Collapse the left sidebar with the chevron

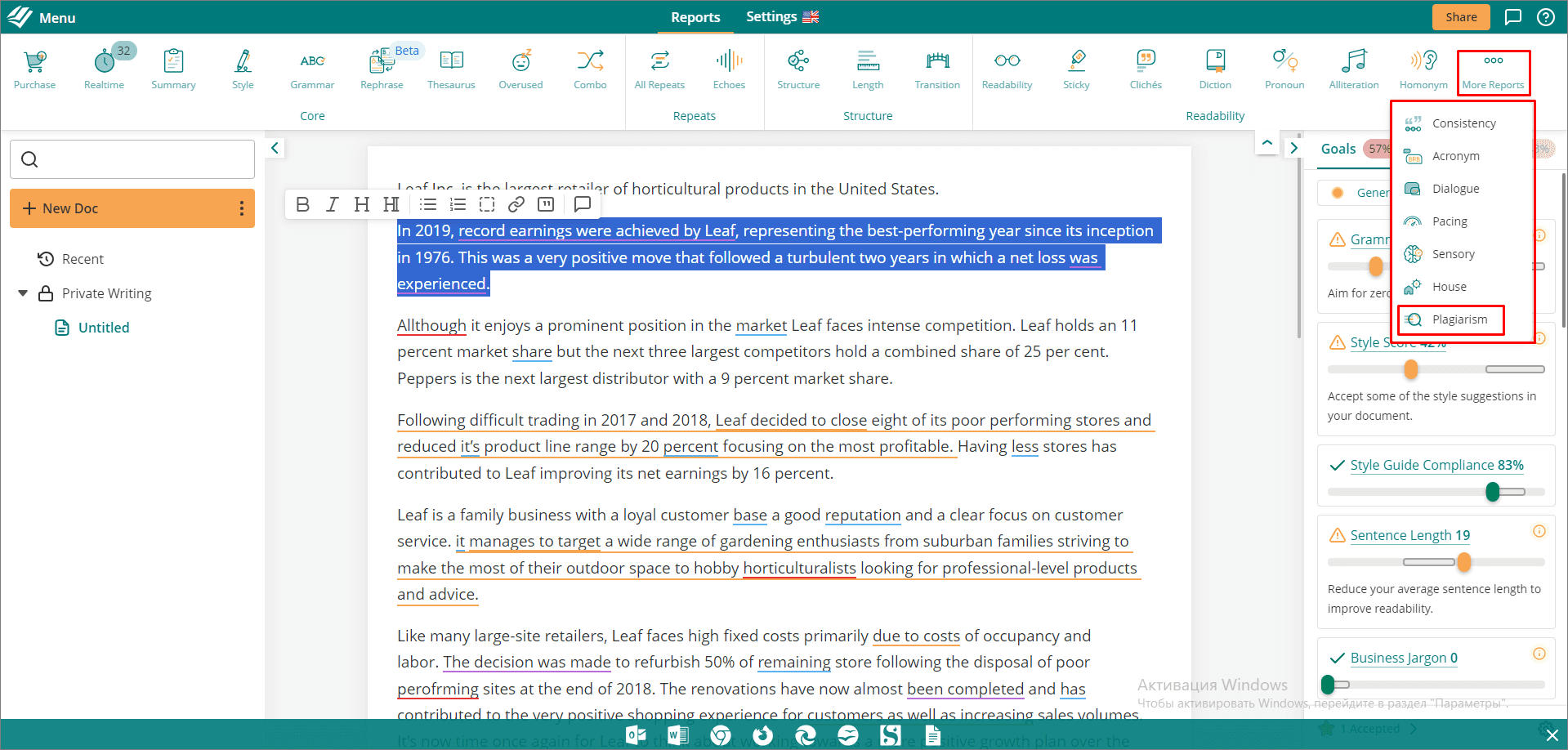pyautogui.click(x=275, y=148)
